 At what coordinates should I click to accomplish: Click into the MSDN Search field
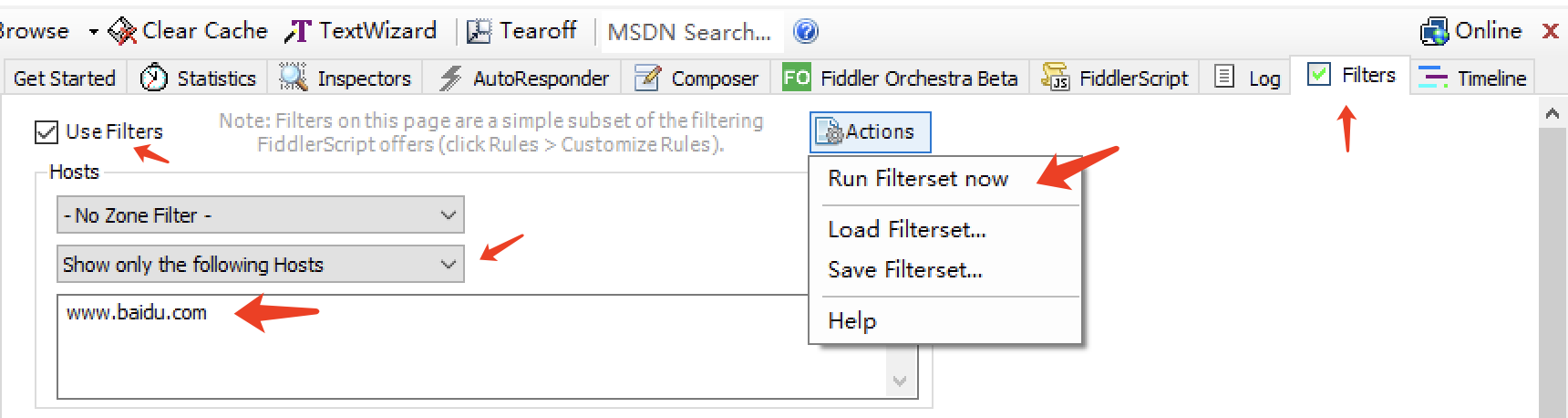690,32
